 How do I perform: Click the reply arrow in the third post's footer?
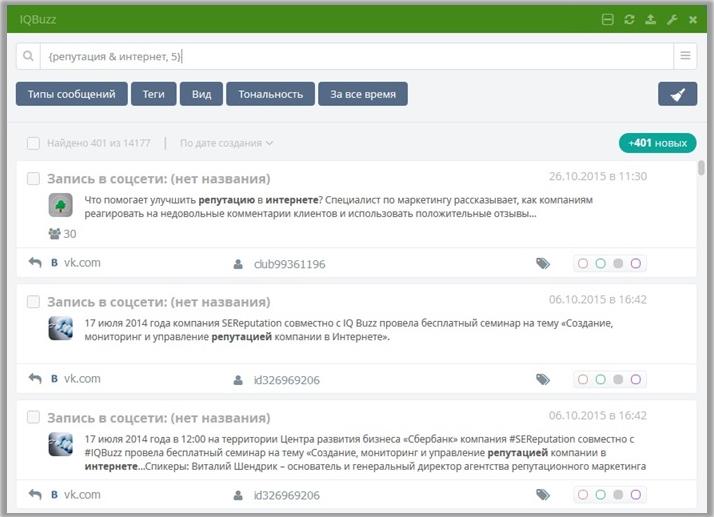35,494
